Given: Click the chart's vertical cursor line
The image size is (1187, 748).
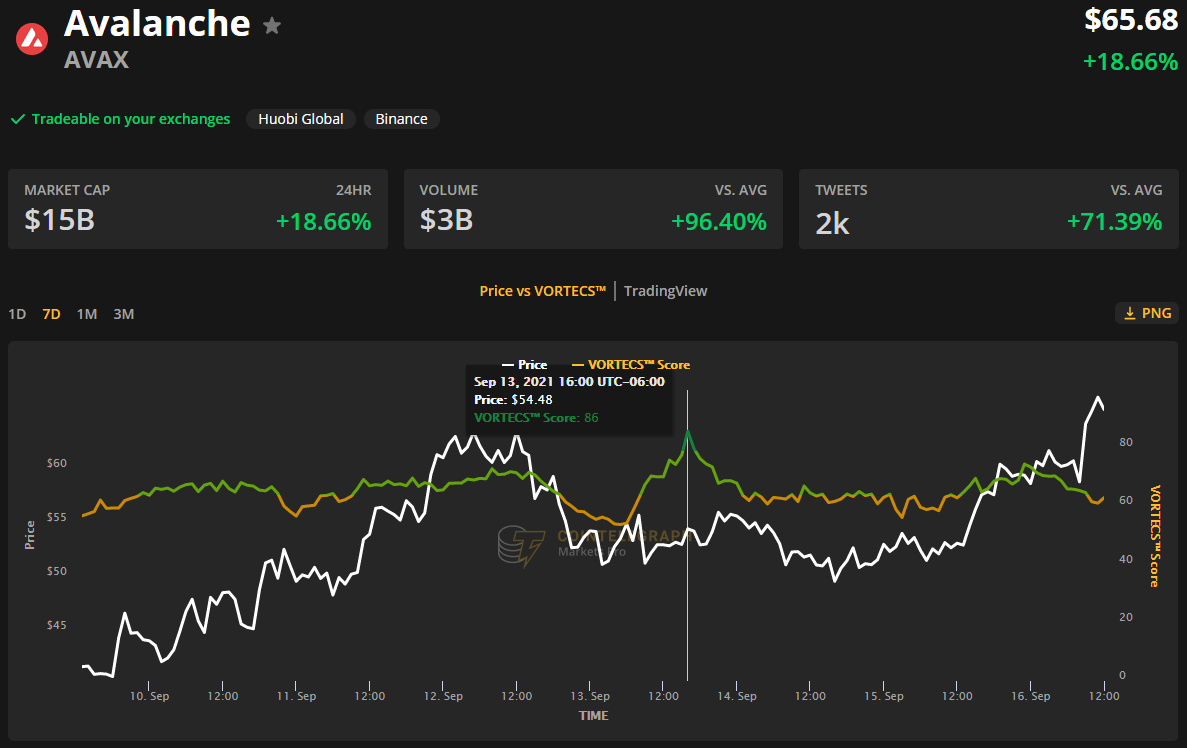Looking at the screenshot, I should (687, 600).
